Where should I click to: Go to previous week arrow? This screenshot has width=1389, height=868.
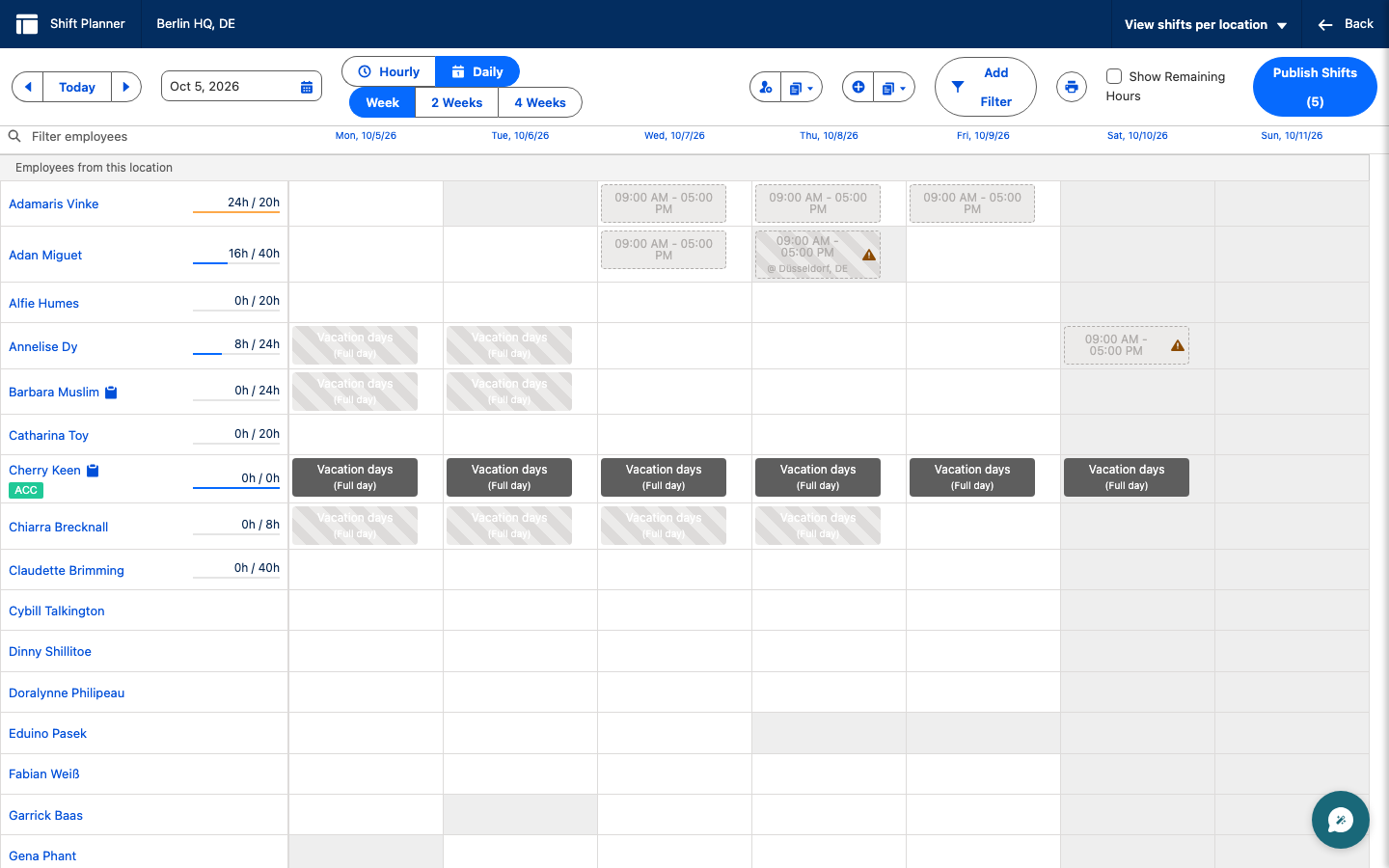point(28,87)
